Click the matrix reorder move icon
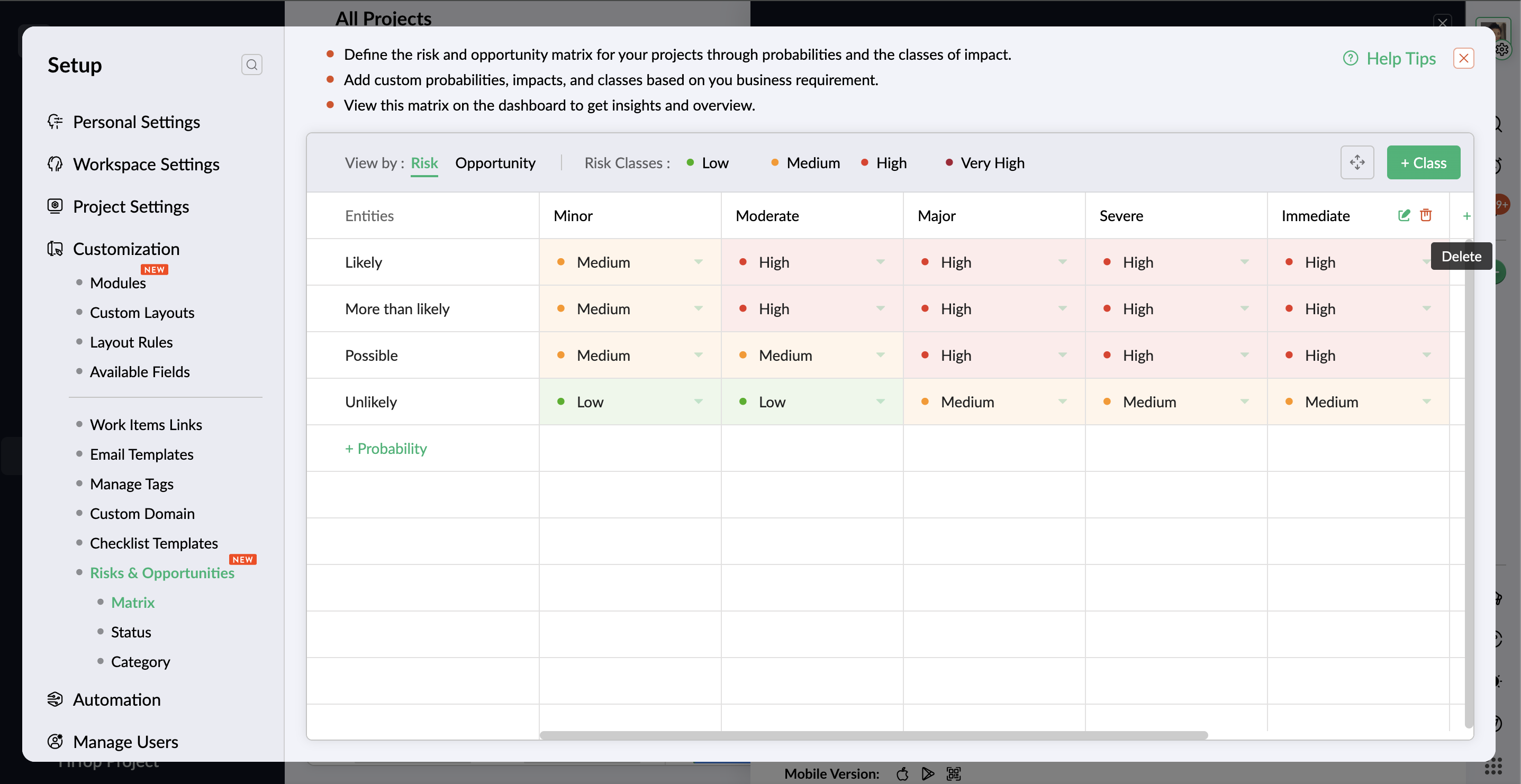Image resolution: width=1521 pixels, height=784 pixels. pos(1357,162)
